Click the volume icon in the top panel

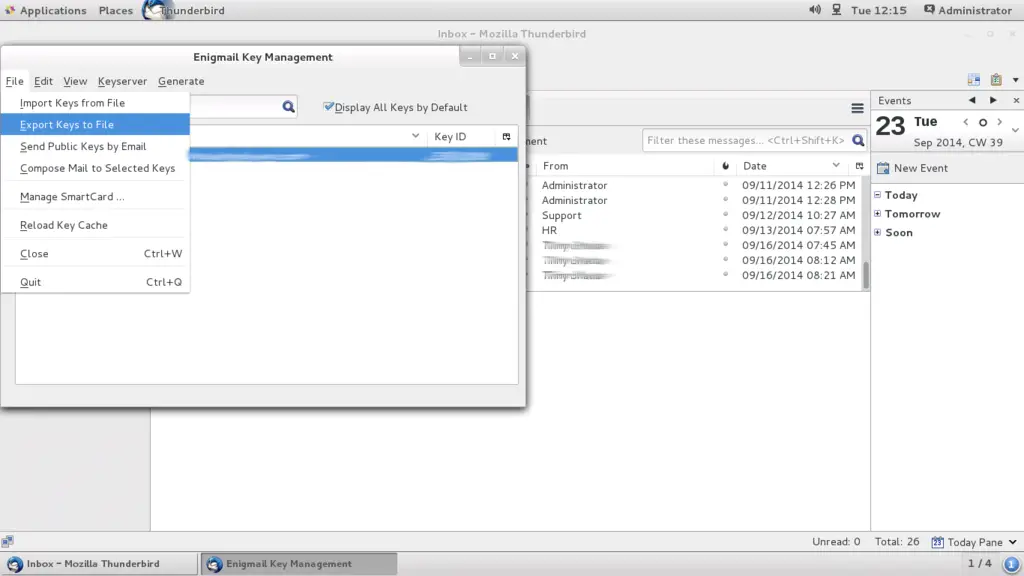click(814, 10)
